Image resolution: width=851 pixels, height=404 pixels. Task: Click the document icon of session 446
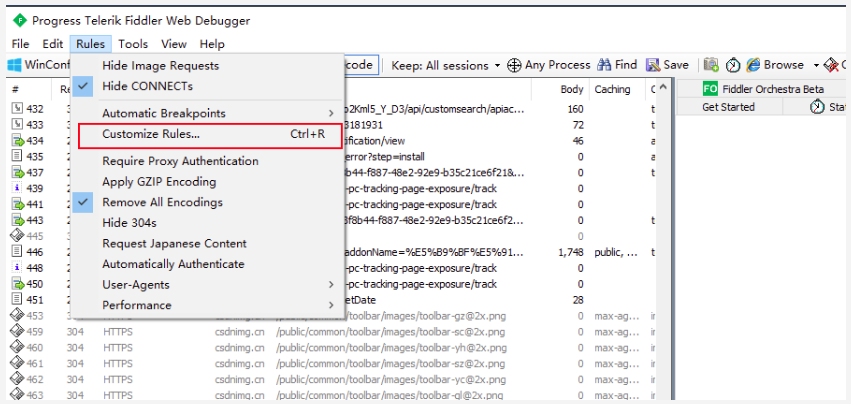[x=17, y=252]
